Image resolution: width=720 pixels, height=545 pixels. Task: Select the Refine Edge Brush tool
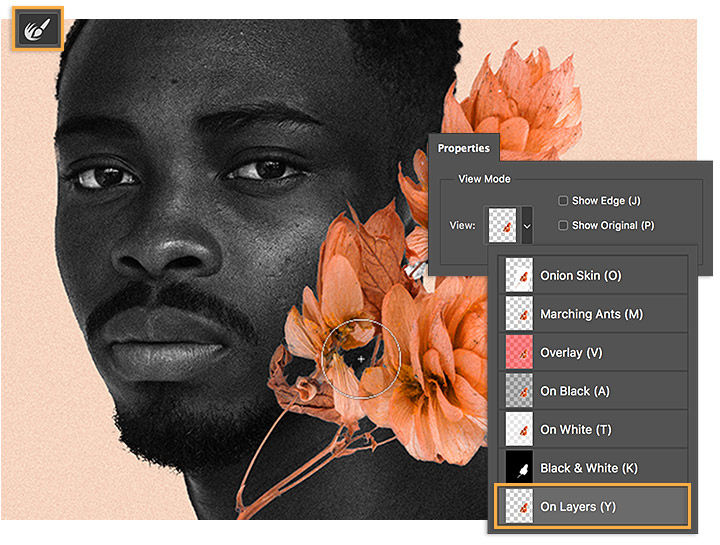(x=38, y=28)
